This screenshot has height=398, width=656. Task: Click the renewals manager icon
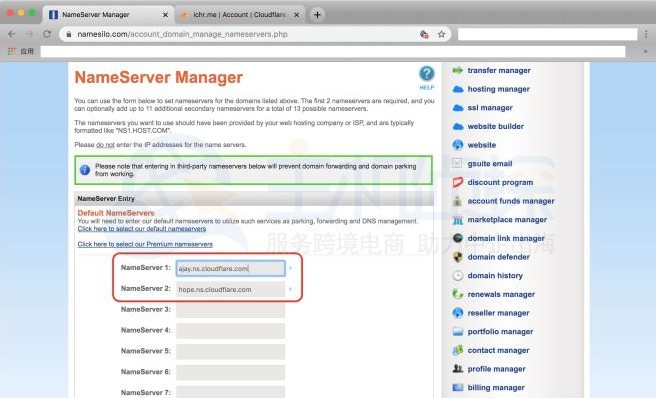458,294
